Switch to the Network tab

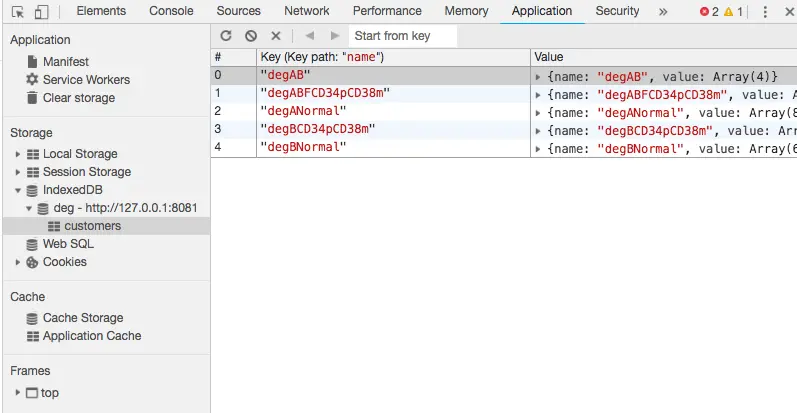point(306,11)
